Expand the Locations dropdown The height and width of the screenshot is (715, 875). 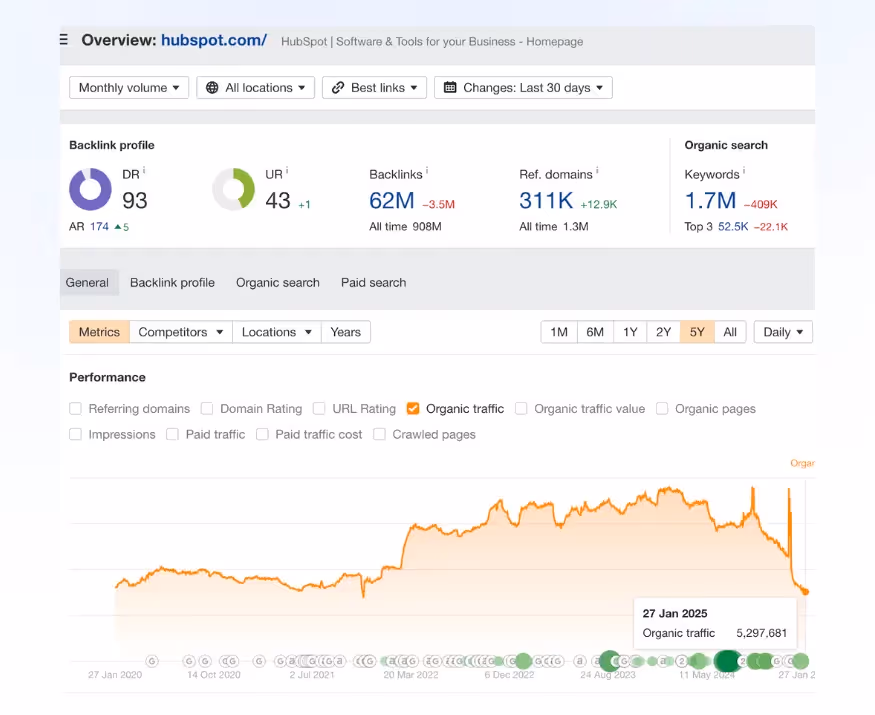(277, 332)
